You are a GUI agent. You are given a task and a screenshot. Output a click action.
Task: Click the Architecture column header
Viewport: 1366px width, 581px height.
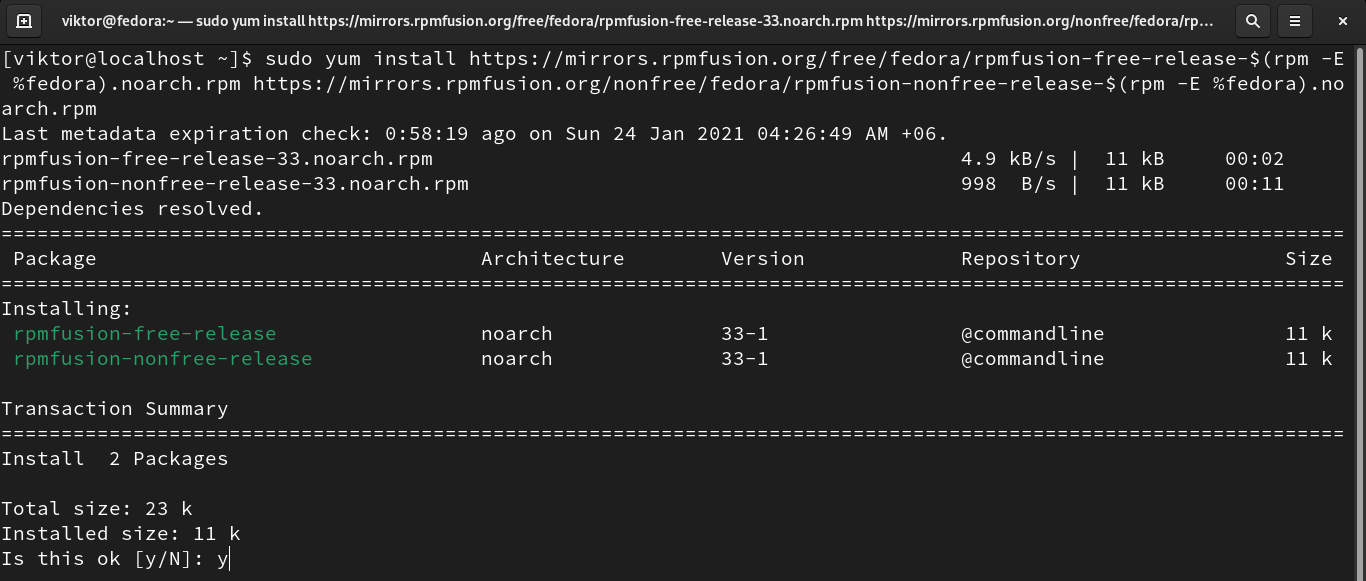pyautogui.click(x=552, y=259)
